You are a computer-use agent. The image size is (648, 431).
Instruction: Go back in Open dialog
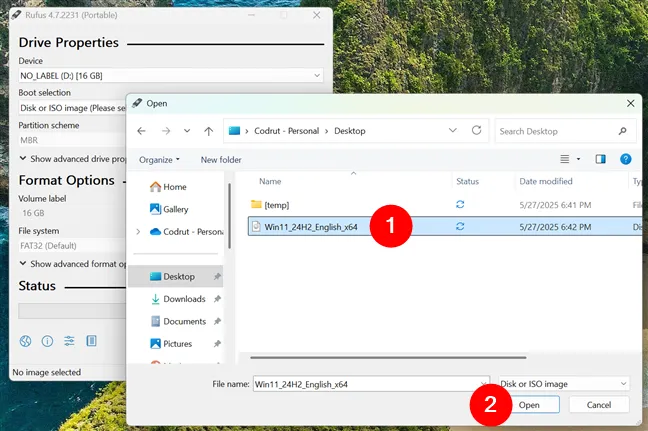[141, 131]
